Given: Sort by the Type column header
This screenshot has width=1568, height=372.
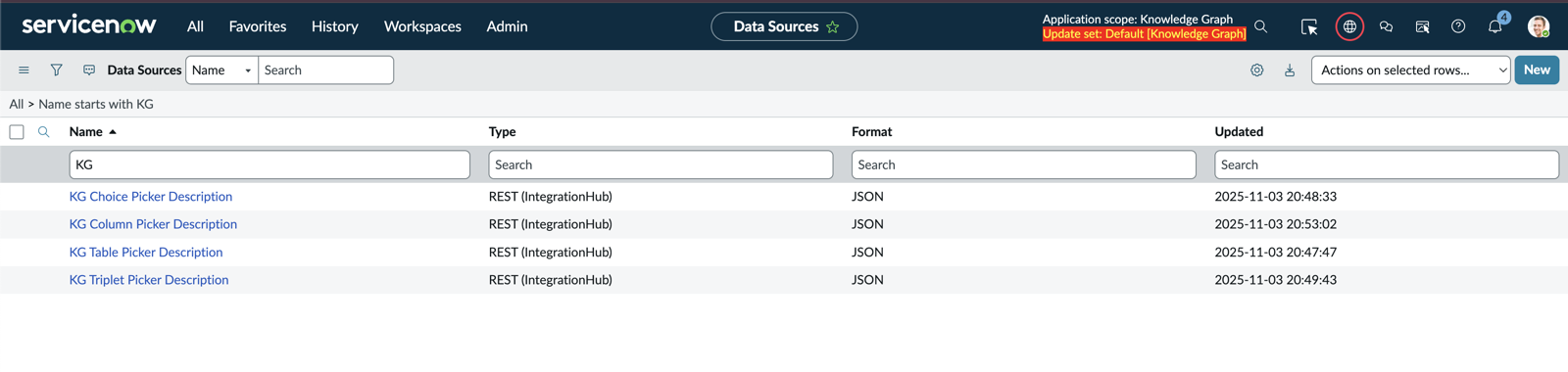Looking at the screenshot, I should pyautogui.click(x=502, y=131).
